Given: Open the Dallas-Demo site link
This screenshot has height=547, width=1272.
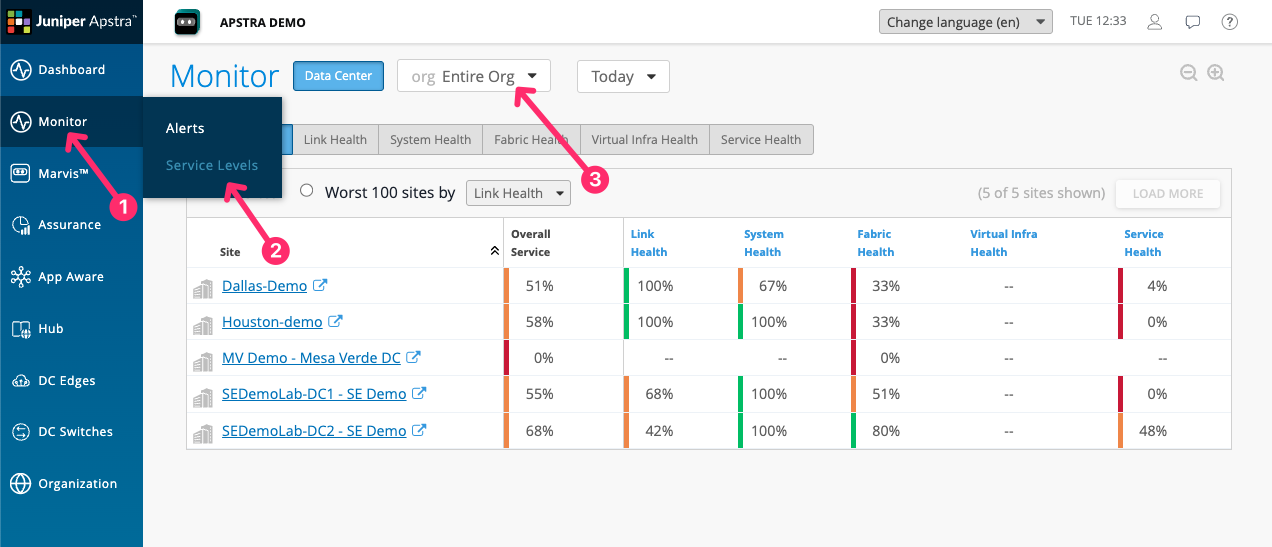Looking at the screenshot, I should (x=264, y=286).
